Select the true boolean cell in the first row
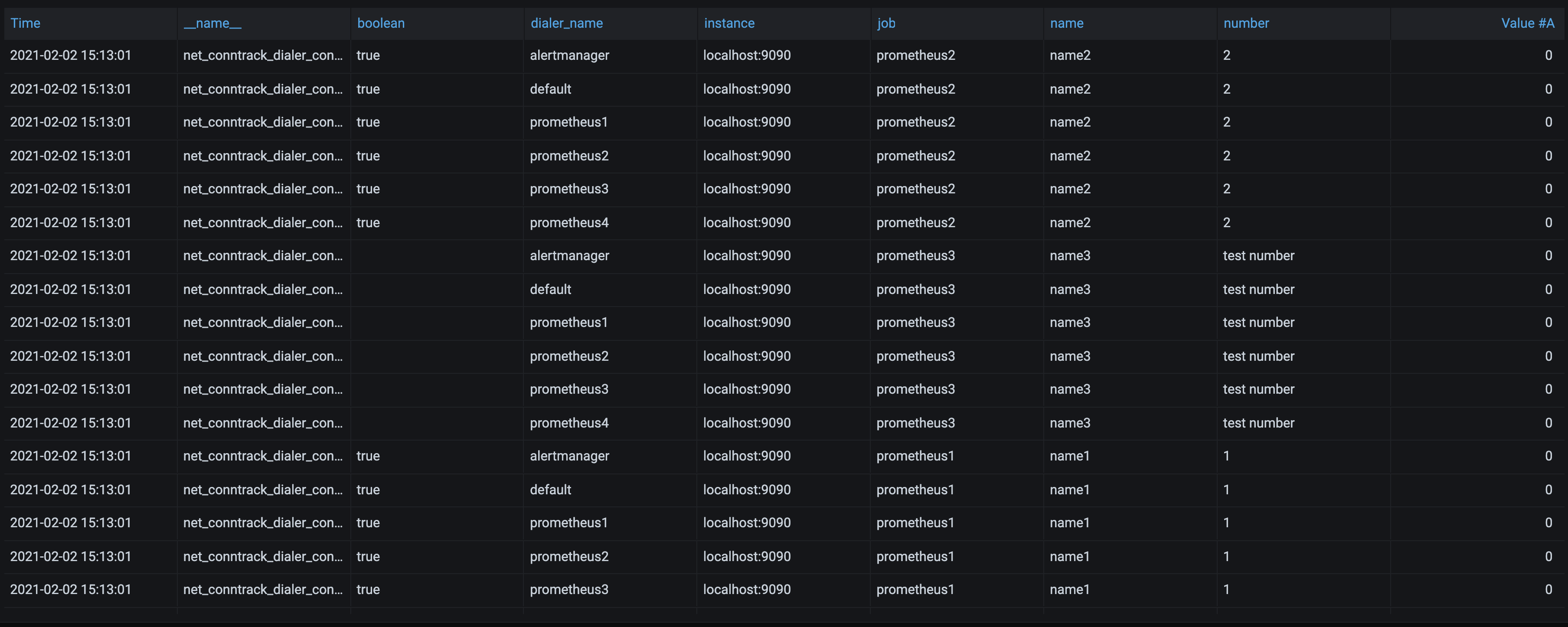The height and width of the screenshot is (627, 1568). tap(368, 55)
